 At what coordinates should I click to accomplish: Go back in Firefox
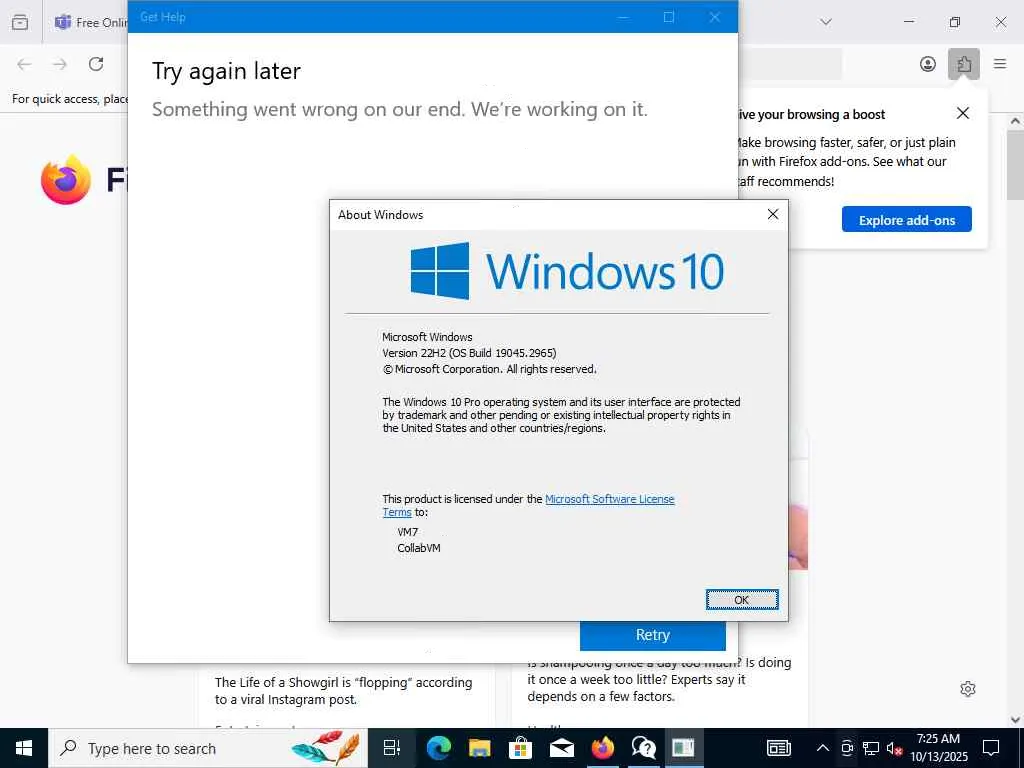[x=25, y=64]
